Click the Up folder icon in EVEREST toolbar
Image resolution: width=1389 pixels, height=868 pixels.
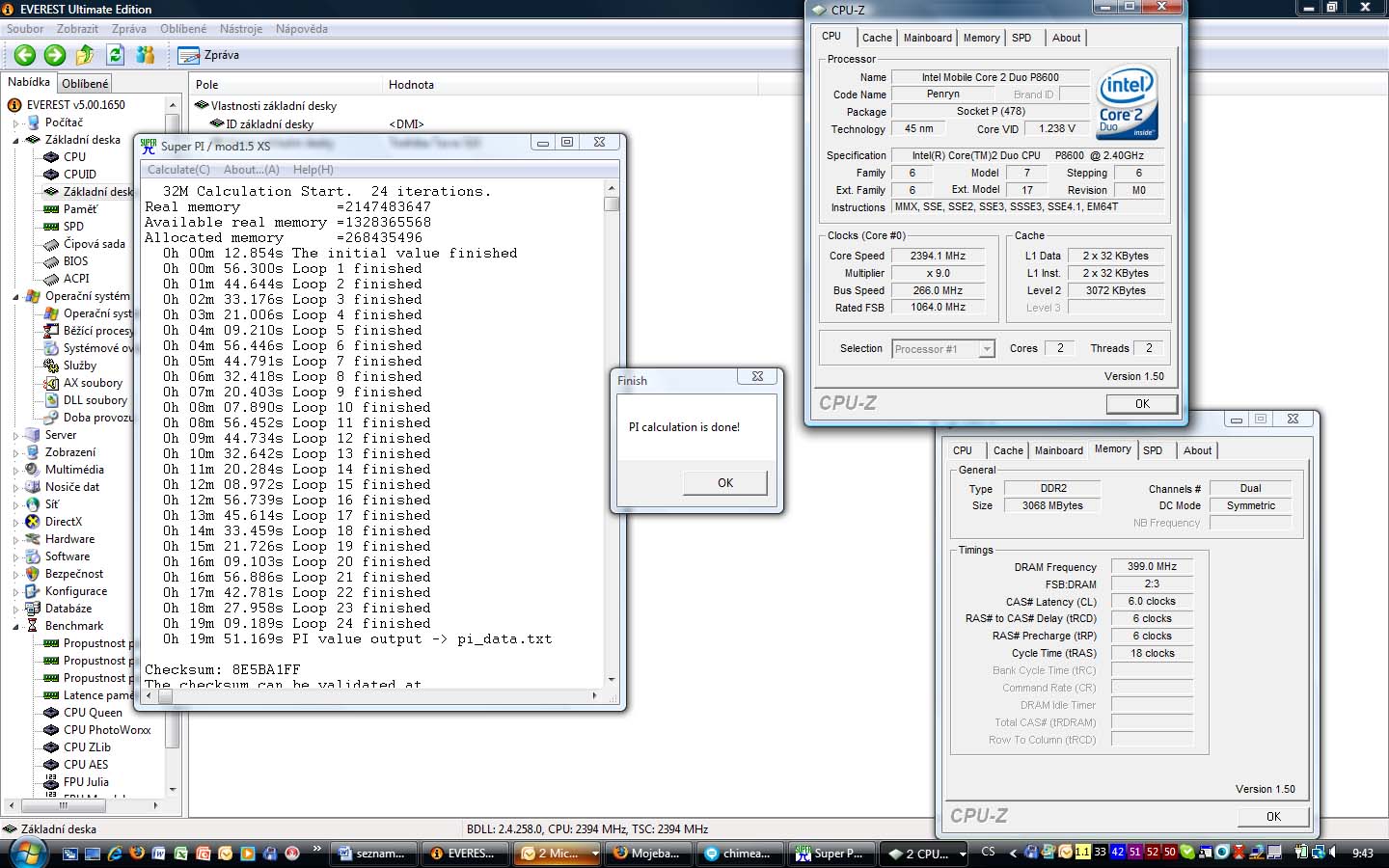[x=85, y=55]
